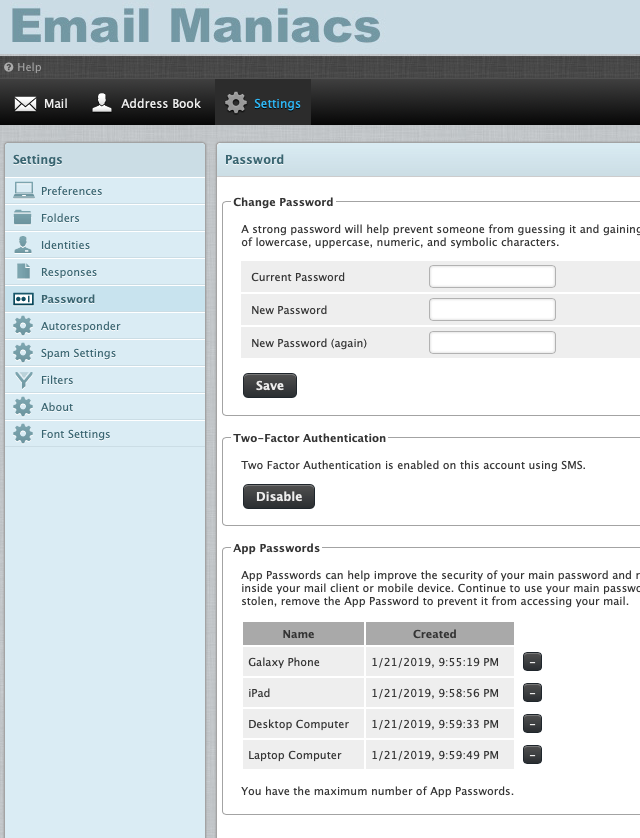The height and width of the screenshot is (838, 640).
Task: Open Responses settings section
Action: click(x=105, y=271)
